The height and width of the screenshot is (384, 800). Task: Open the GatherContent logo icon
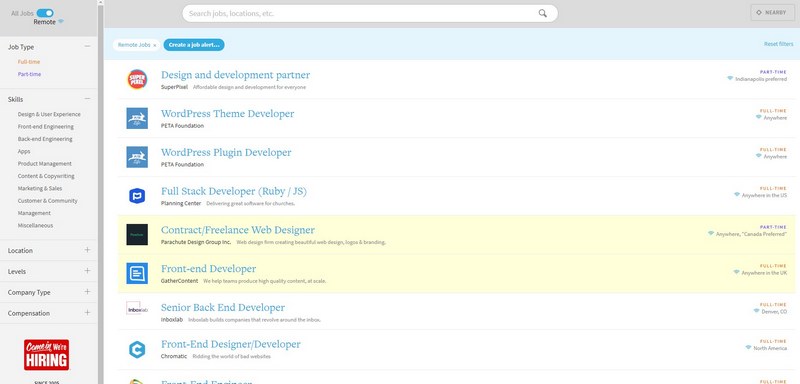pos(137,273)
